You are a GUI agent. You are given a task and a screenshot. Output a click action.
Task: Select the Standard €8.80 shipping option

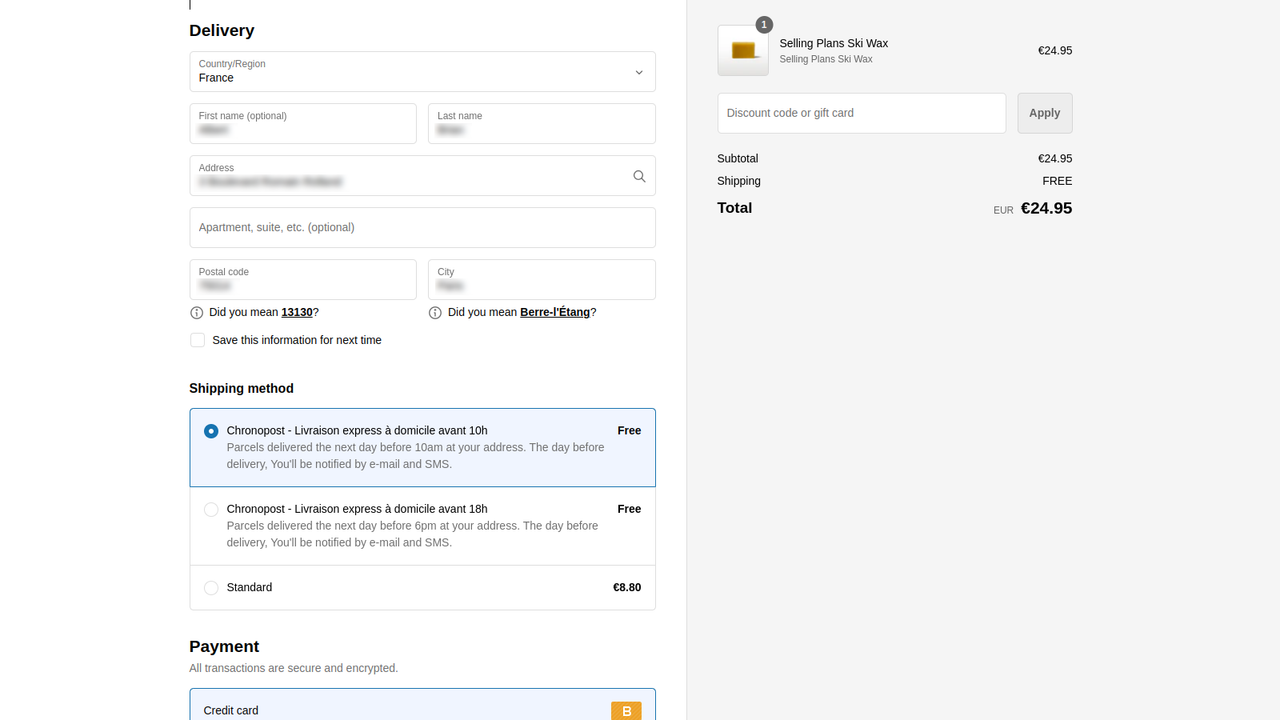211,588
